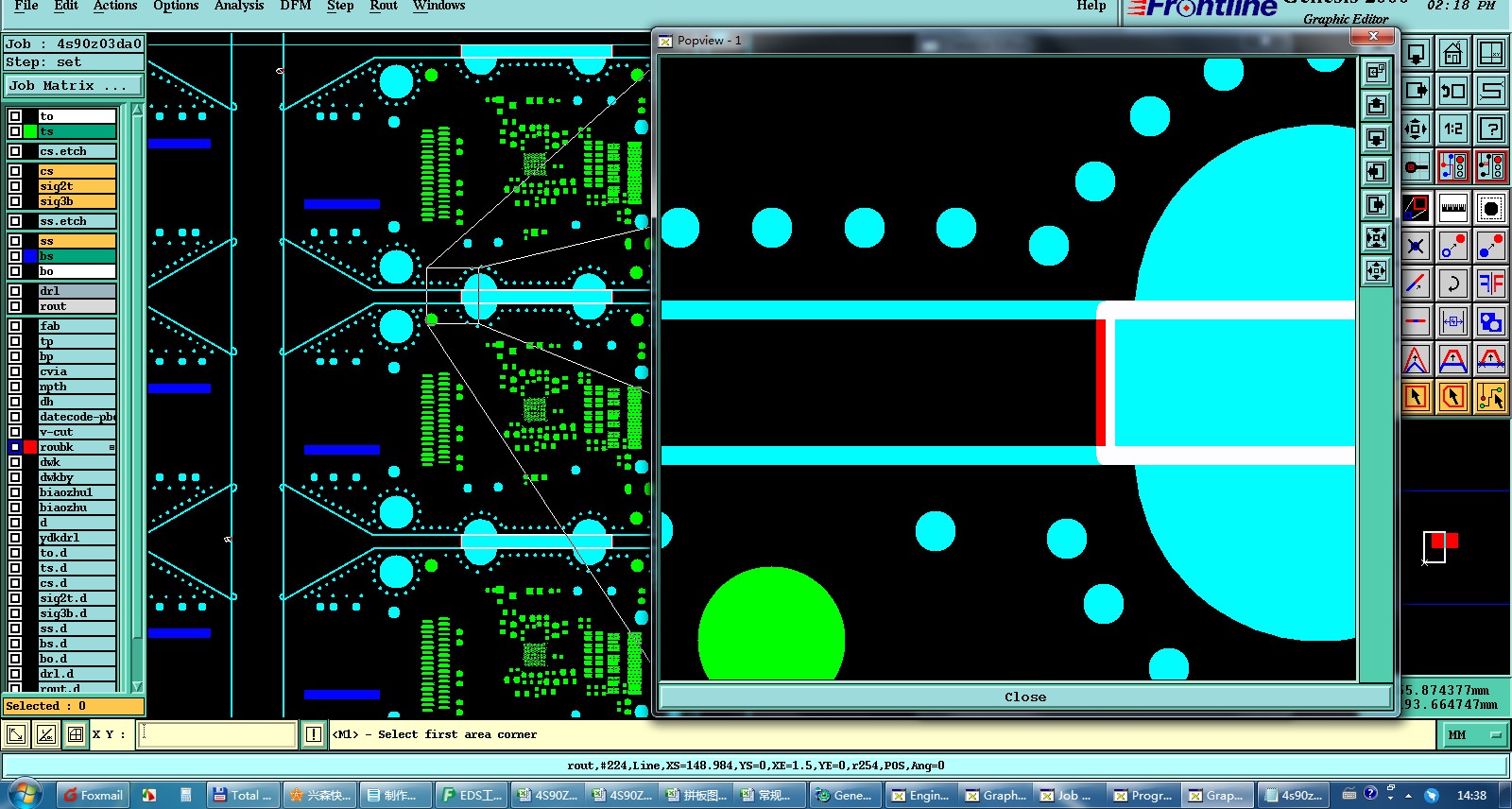The image size is (1512, 809).
Task: Select the ruler measurement tool
Action: [x=1452, y=208]
